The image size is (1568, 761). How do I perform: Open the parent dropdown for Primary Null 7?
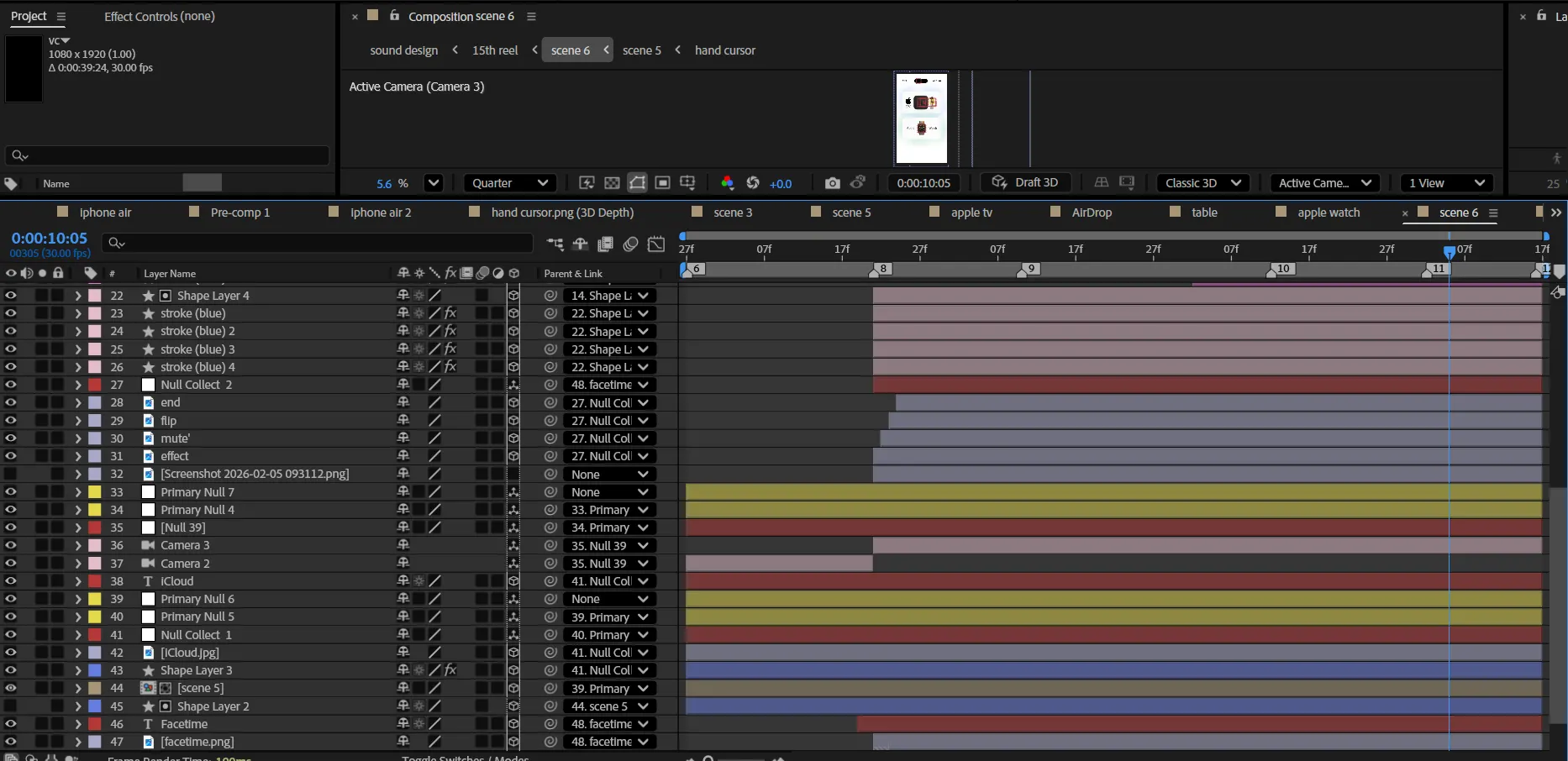pos(609,492)
